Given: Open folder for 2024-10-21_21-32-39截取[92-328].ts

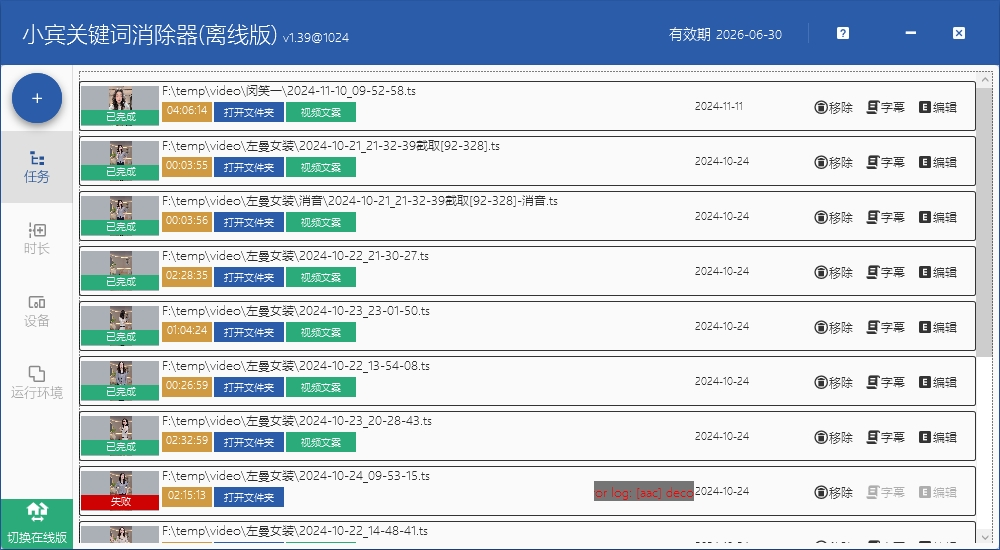Looking at the screenshot, I should (x=249, y=167).
